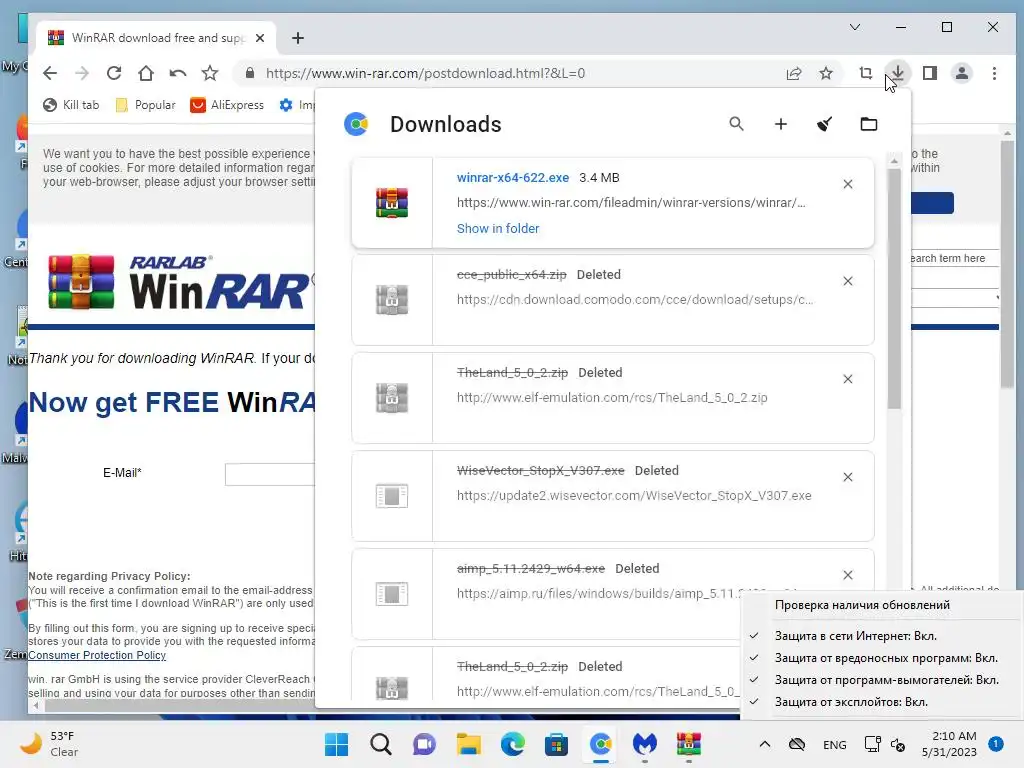The image size is (1024, 768).
Task: Click the crop screenshot tool icon
Action: (866, 73)
